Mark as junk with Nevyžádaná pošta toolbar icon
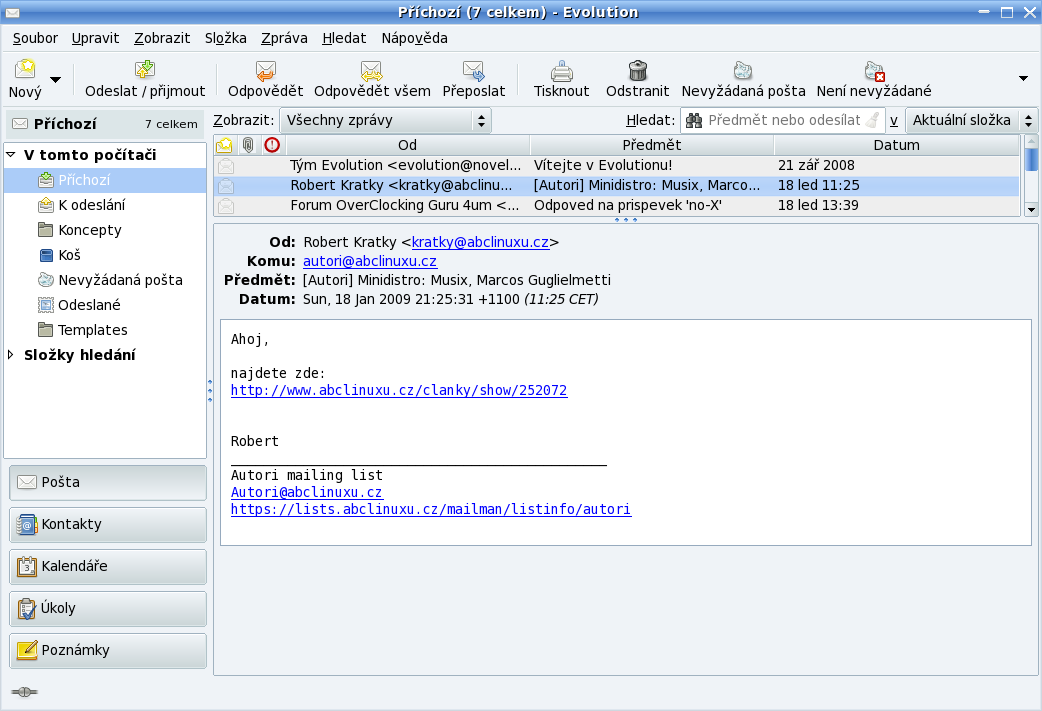This screenshot has width=1042, height=711. click(x=743, y=70)
